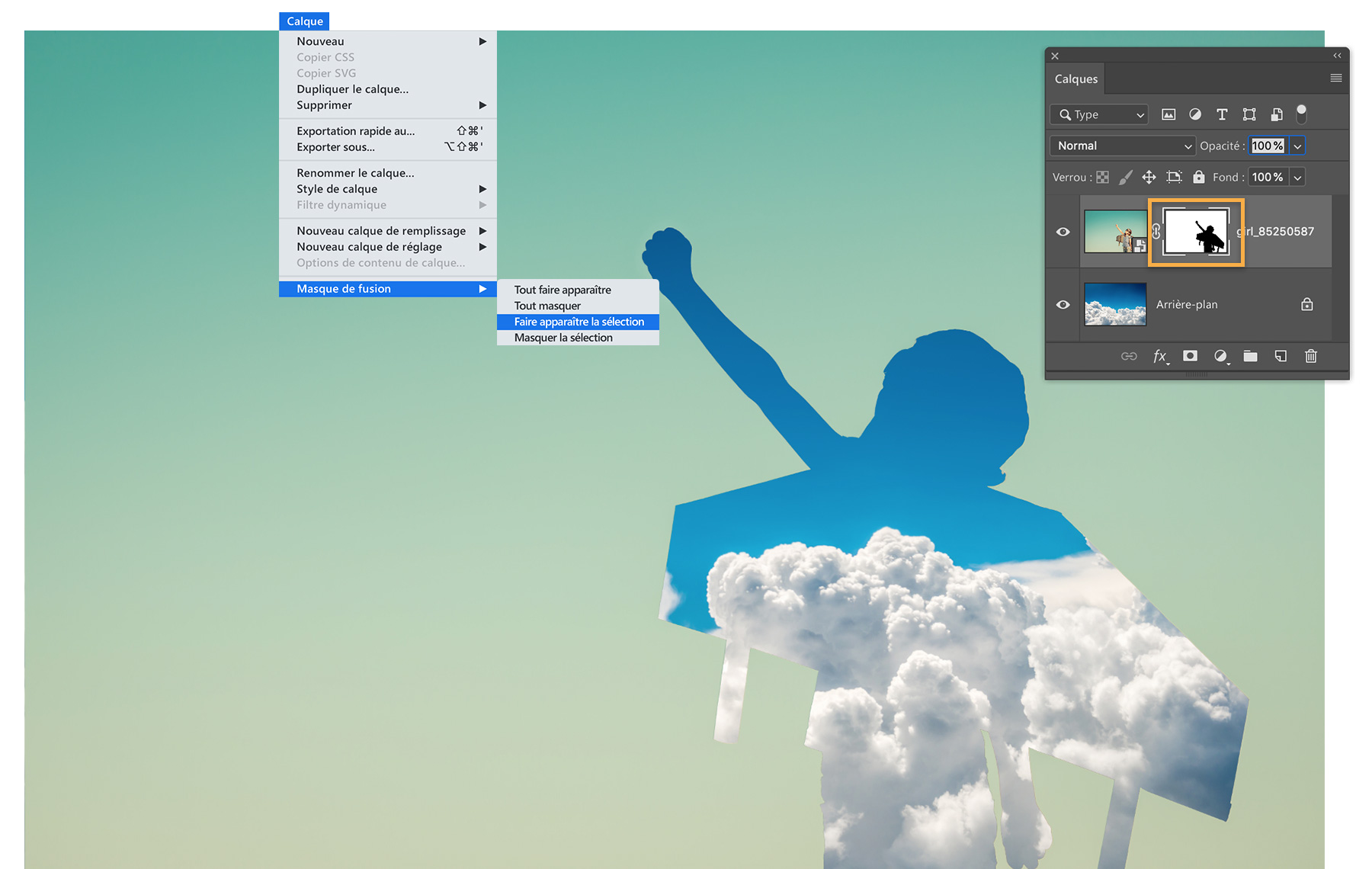Image resolution: width=1372 pixels, height=869 pixels.
Task: Click Options de contenu de calque...
Action: coord(388,263)
